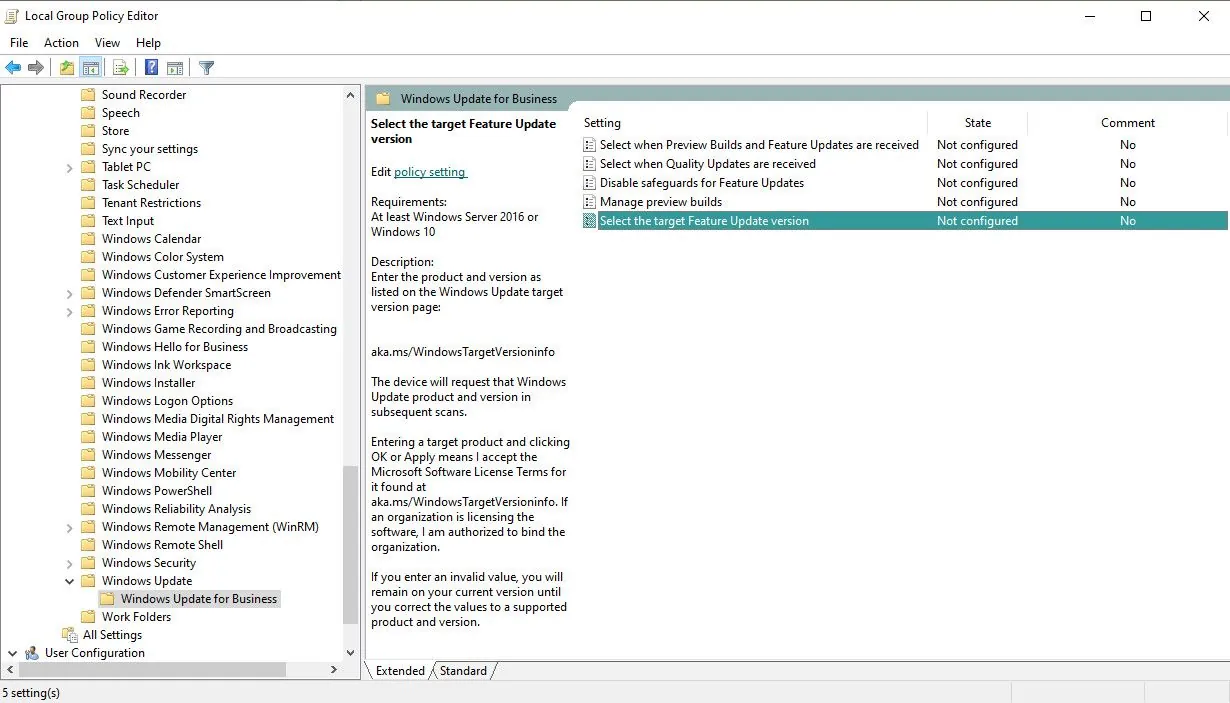Expand the Tablet PC tree node
This screenshot has width=1230, height=703.
[x=69, y=166]
